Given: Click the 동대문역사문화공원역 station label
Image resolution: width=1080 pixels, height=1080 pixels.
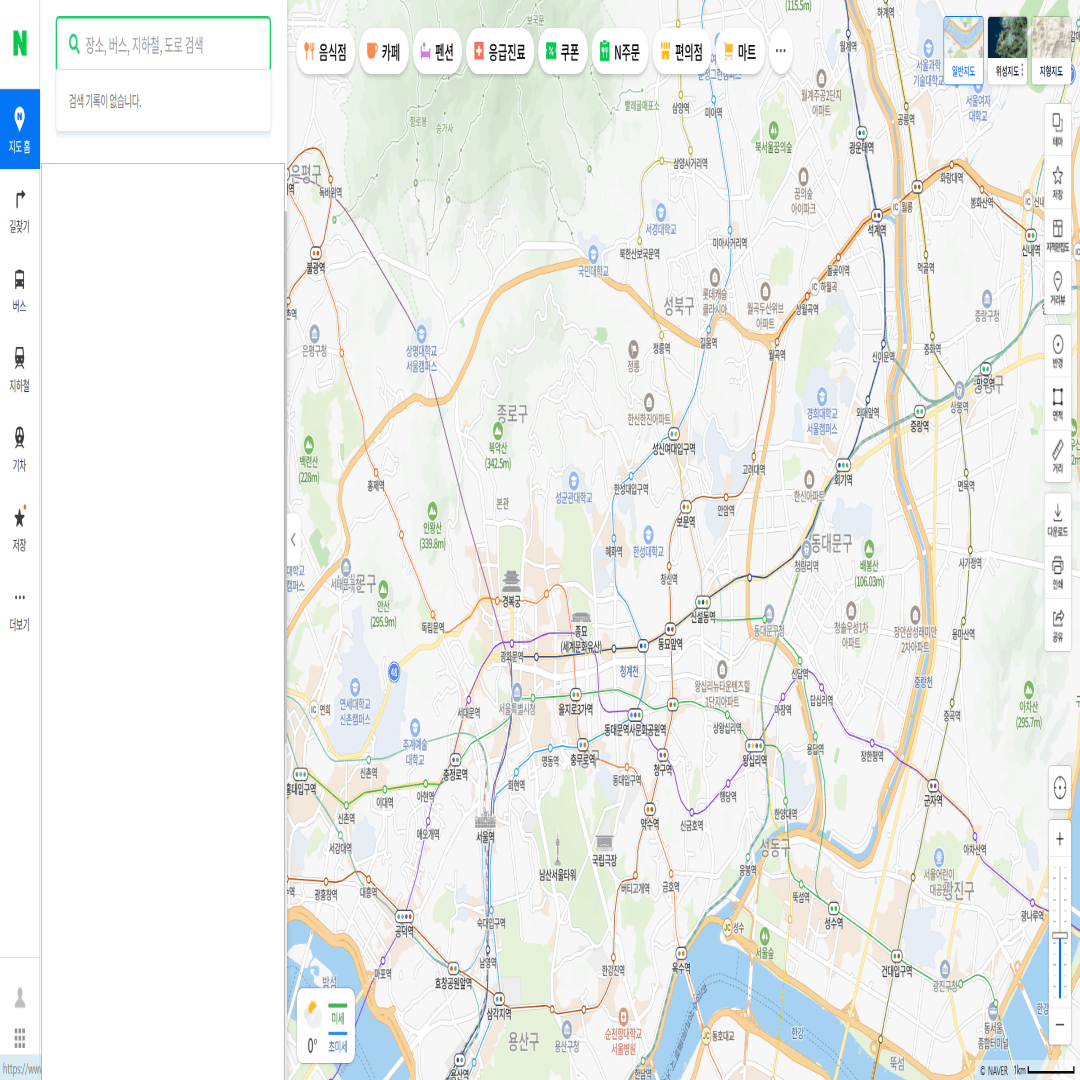Looking at the screenshot, I should 635,729.
